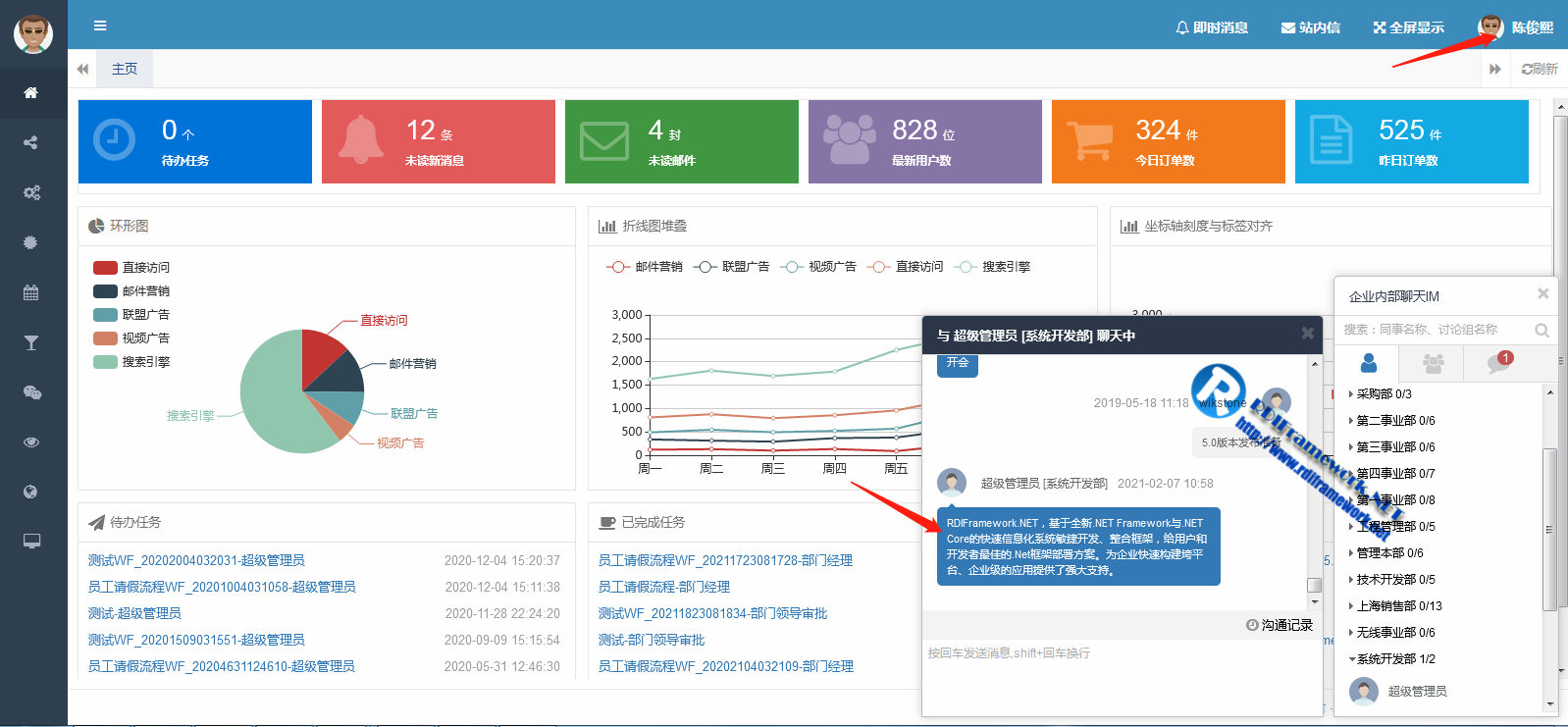Screen dimensions: 1568x727
Task: Open the globe icon in left sidebar
Action: [31, 492]
